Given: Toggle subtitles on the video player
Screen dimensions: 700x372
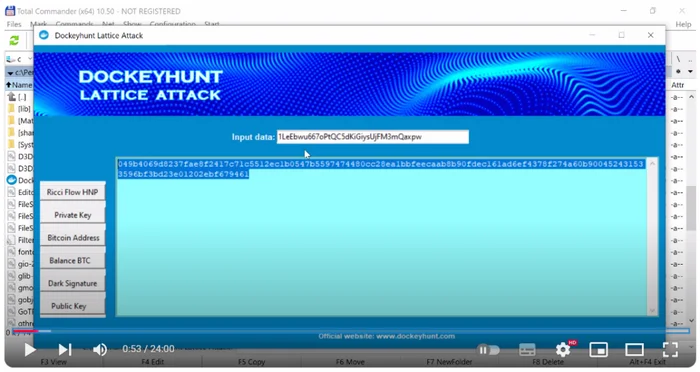Looking at the screenshot, I should (x=527, y=350).
